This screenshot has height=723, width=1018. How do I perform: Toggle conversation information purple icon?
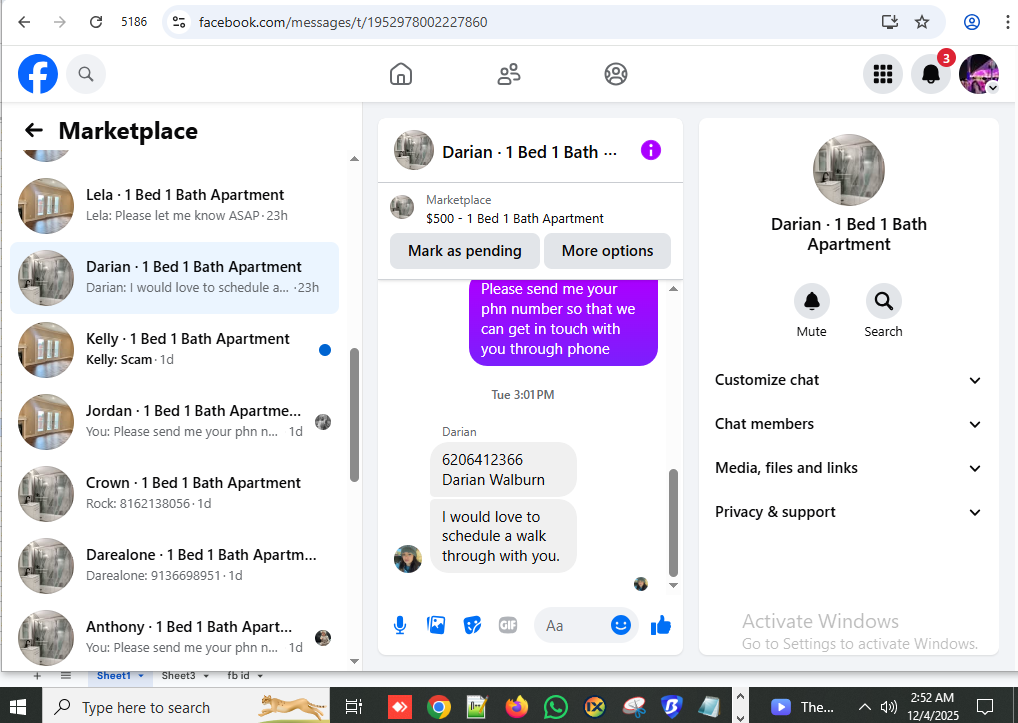[651, 151]
